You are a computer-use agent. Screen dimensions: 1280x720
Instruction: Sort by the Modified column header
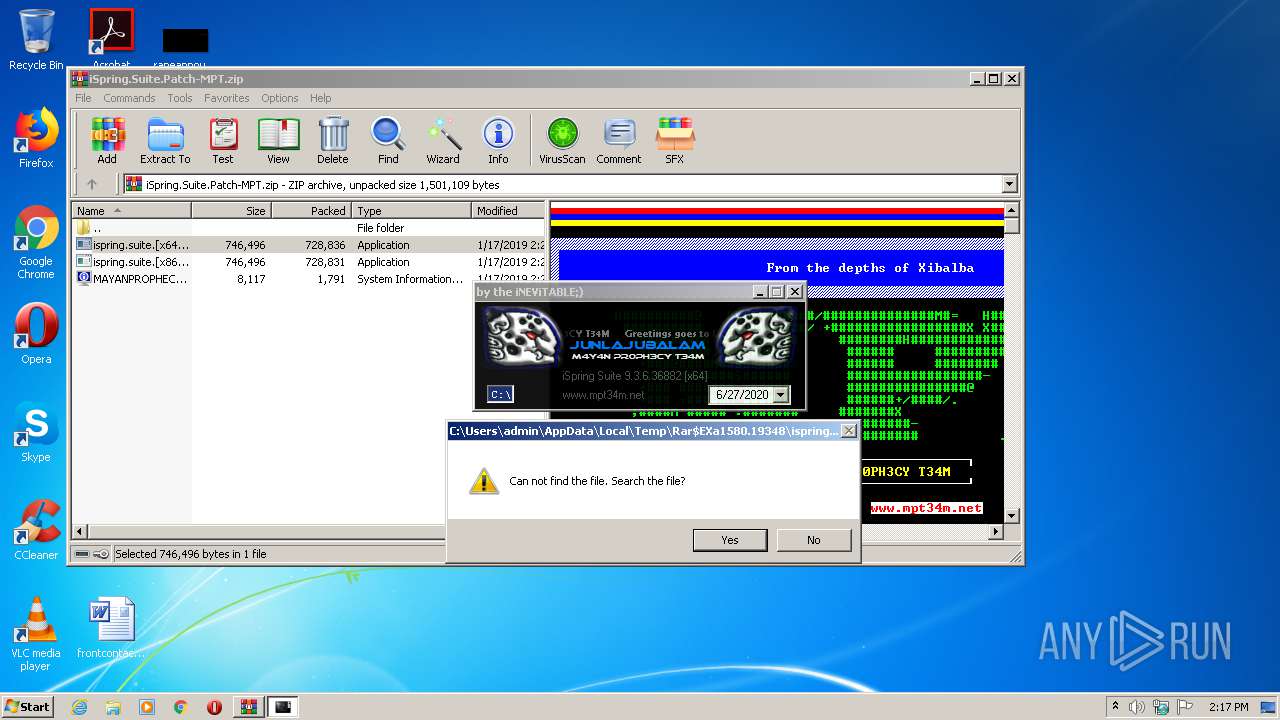point(508,211)
